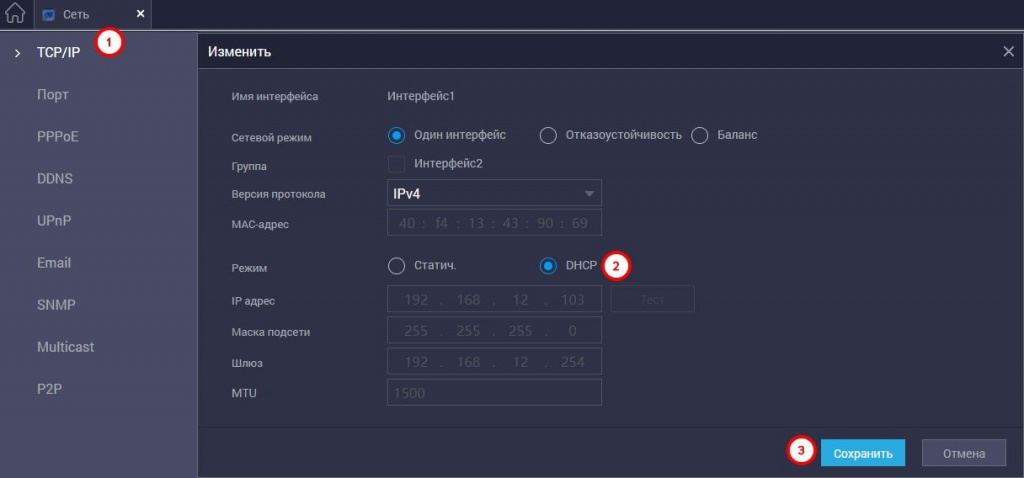
Task: Expand the TCP/IP chevron arrow
Action: (x=17, y=52)
